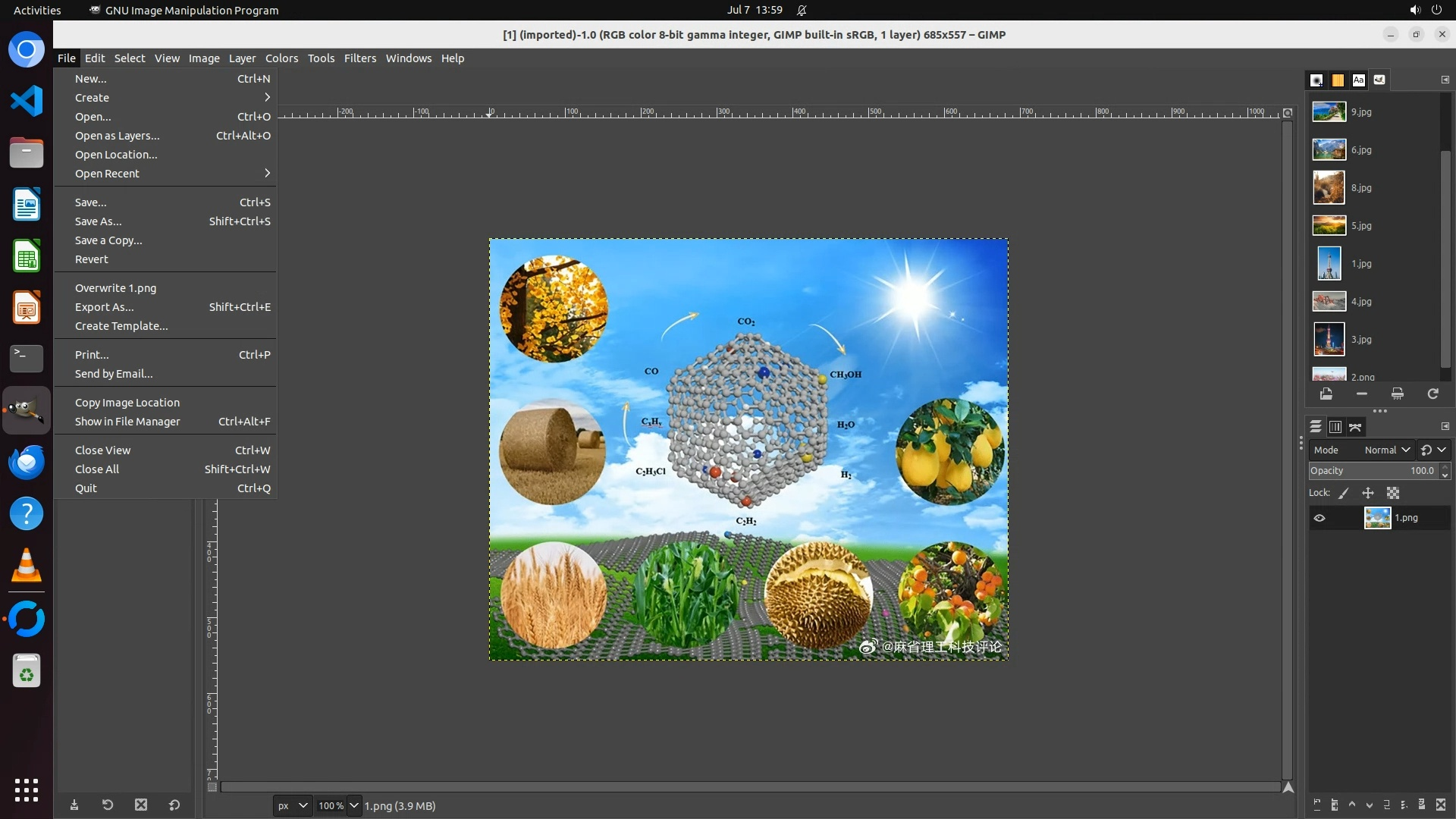Toggle lock pixels brush icon

point(1344,493)
